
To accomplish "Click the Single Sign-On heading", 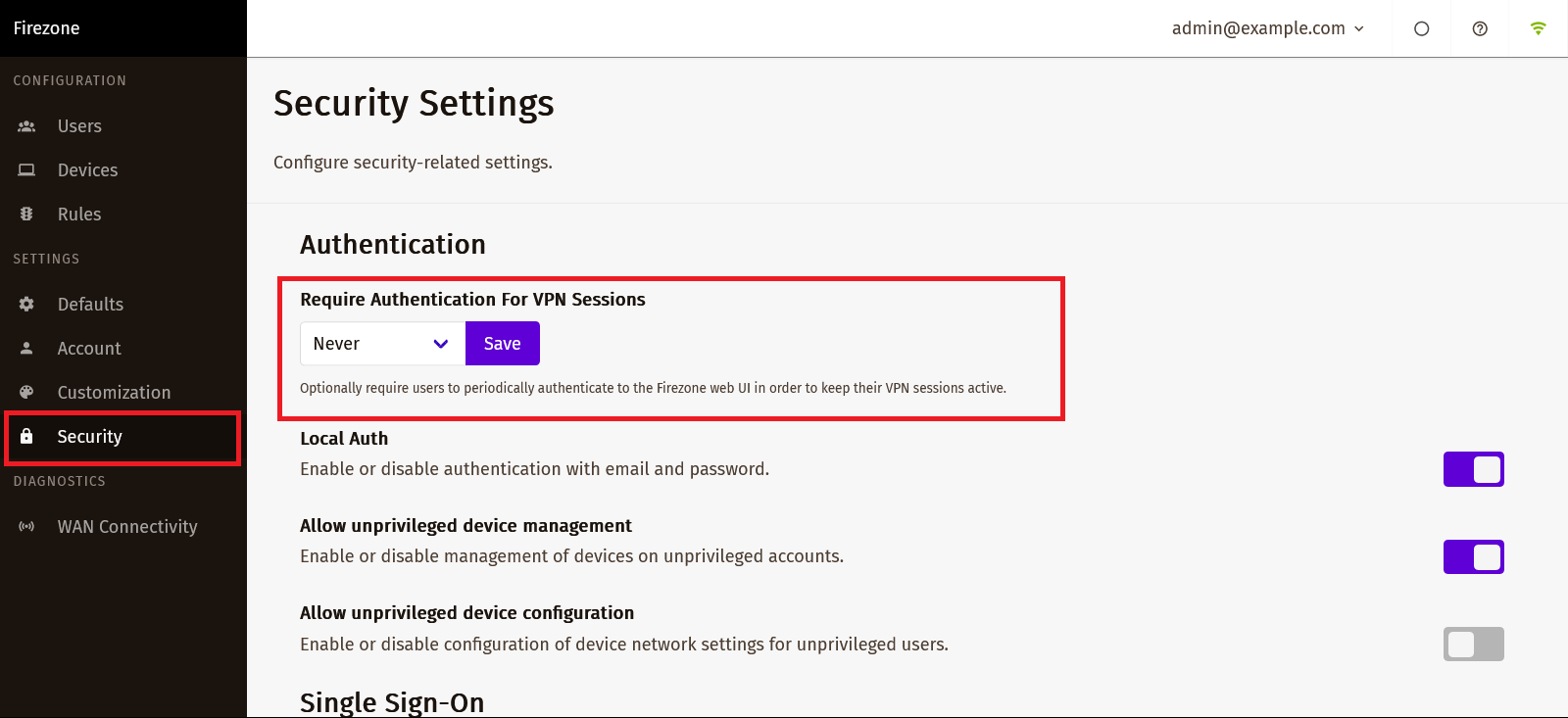I will pyautogui.click(x=392, y=702).
